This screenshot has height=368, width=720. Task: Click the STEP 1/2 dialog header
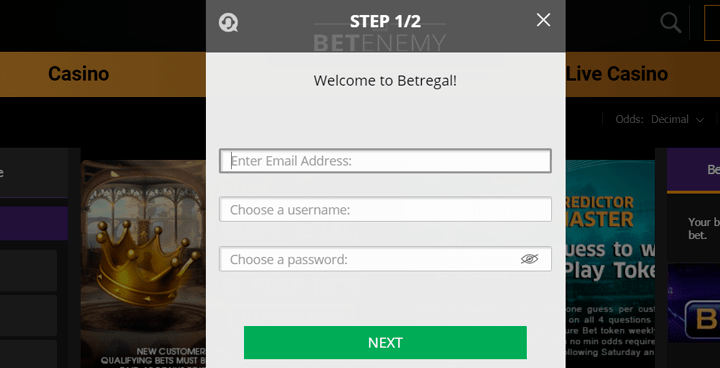(x=385, y=21)
